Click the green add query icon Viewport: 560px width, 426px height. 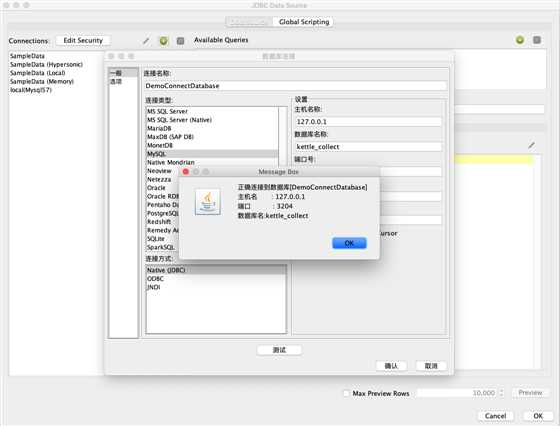point(520,40)
